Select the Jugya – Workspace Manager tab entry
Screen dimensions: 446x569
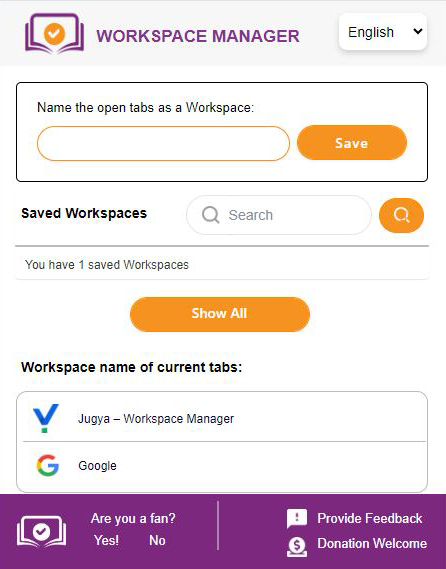pyautogui.click(x=222, y=418)
